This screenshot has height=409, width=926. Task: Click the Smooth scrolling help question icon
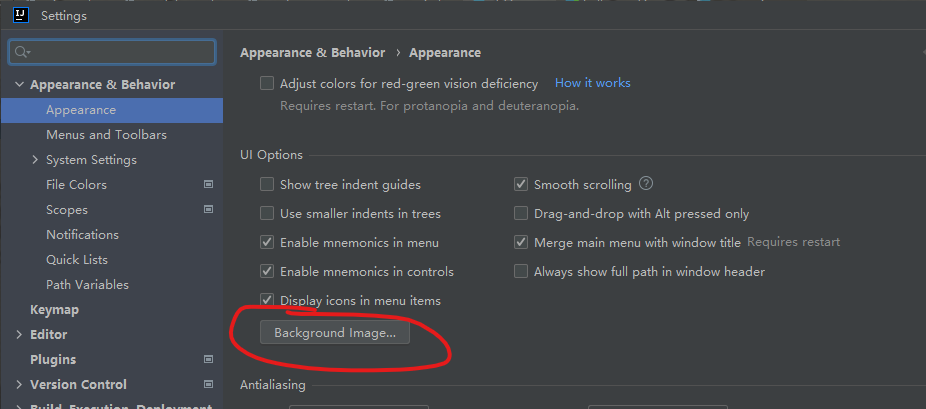pos(646,184)
